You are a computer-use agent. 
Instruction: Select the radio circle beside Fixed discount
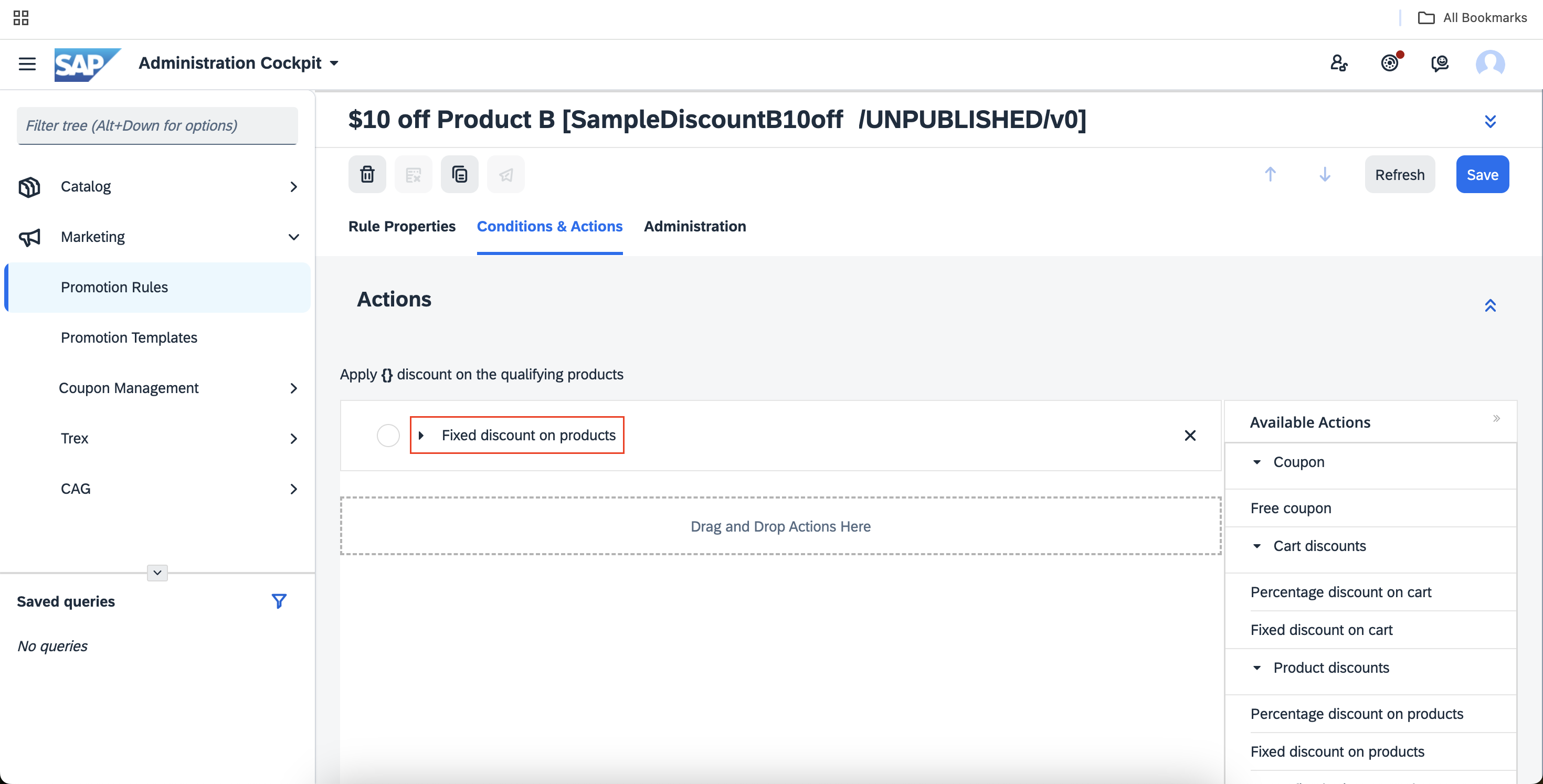click(388, 436)
